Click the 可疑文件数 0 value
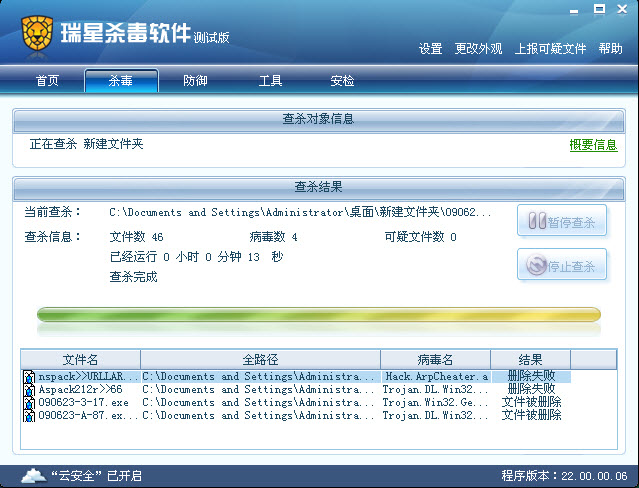Image resolution: width=639 pixels, height=488 pixels. coord(421,237)
